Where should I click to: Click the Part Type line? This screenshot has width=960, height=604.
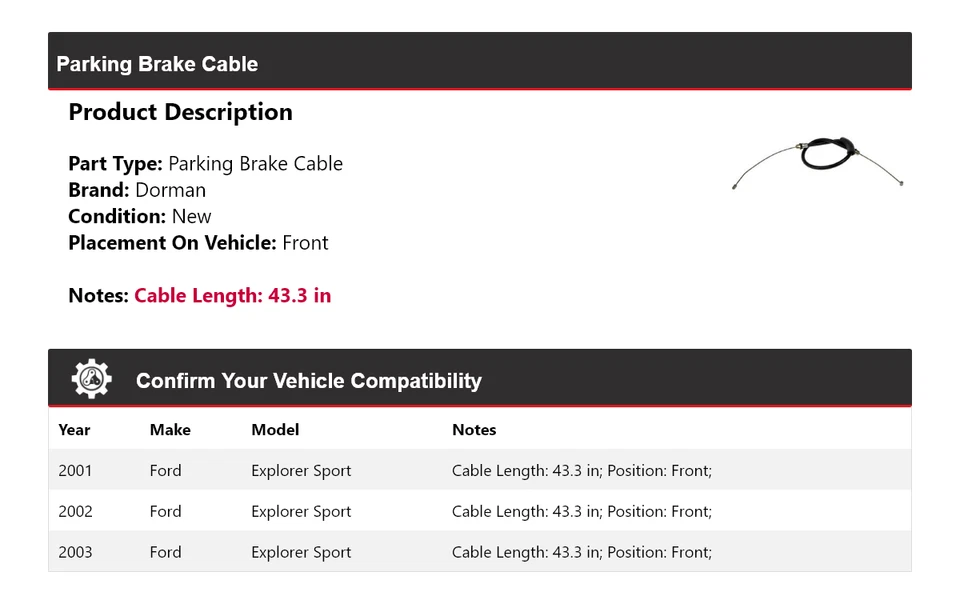tap(205, 164)
